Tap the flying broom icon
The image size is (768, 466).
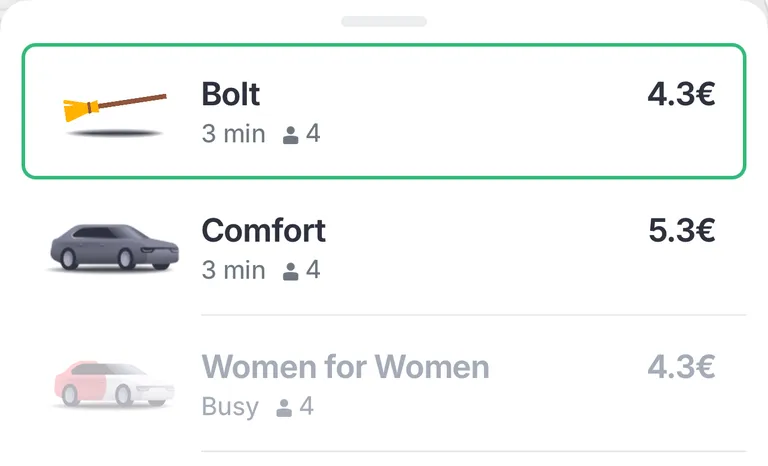tap(115, 115)
